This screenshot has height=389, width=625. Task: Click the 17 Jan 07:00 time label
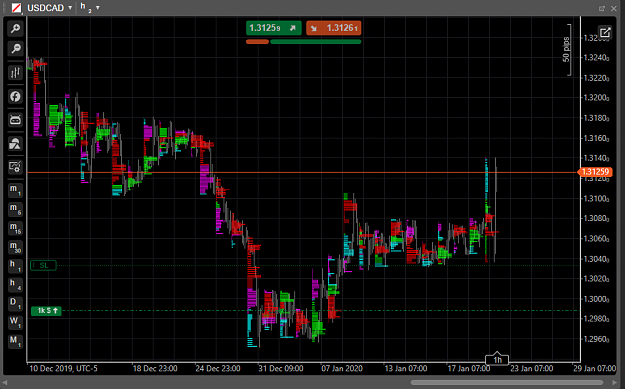(469, 368)
